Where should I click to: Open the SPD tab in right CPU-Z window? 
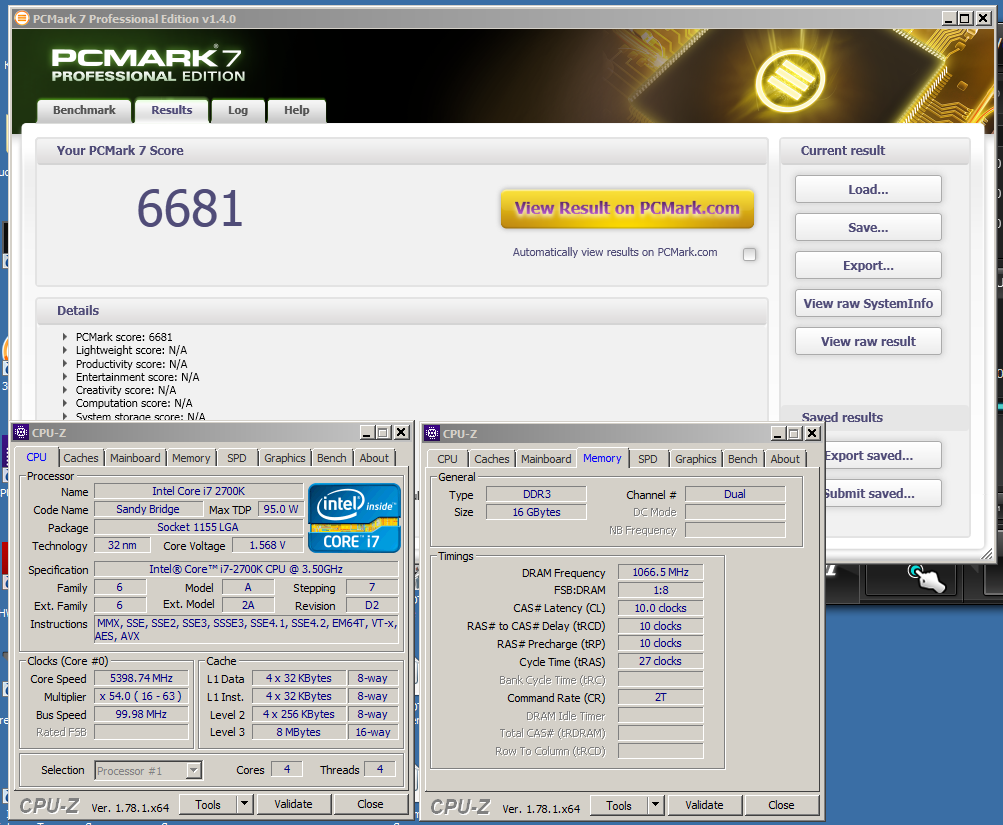647,459
